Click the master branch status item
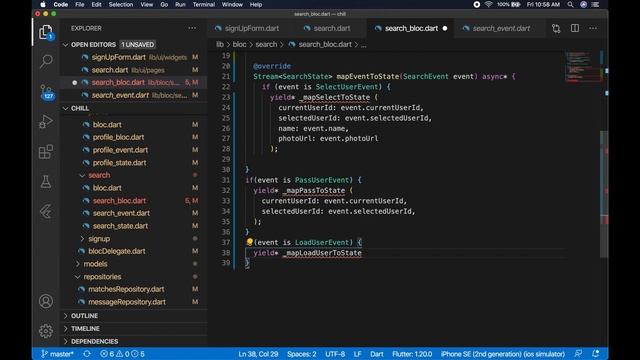The image size is (640, 360). tap(57, 354)
